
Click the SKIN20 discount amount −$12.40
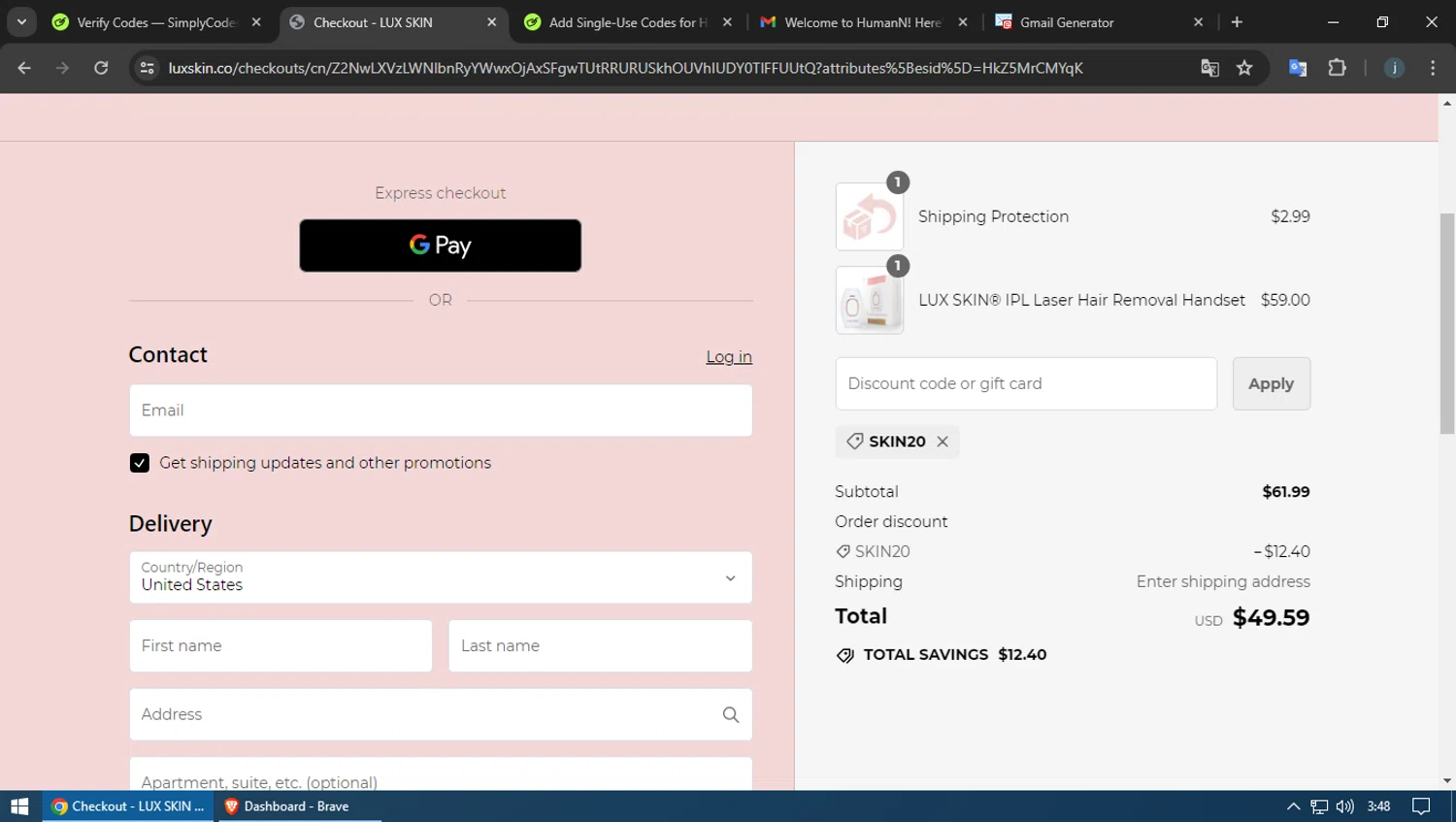[x=1281, y=551]
